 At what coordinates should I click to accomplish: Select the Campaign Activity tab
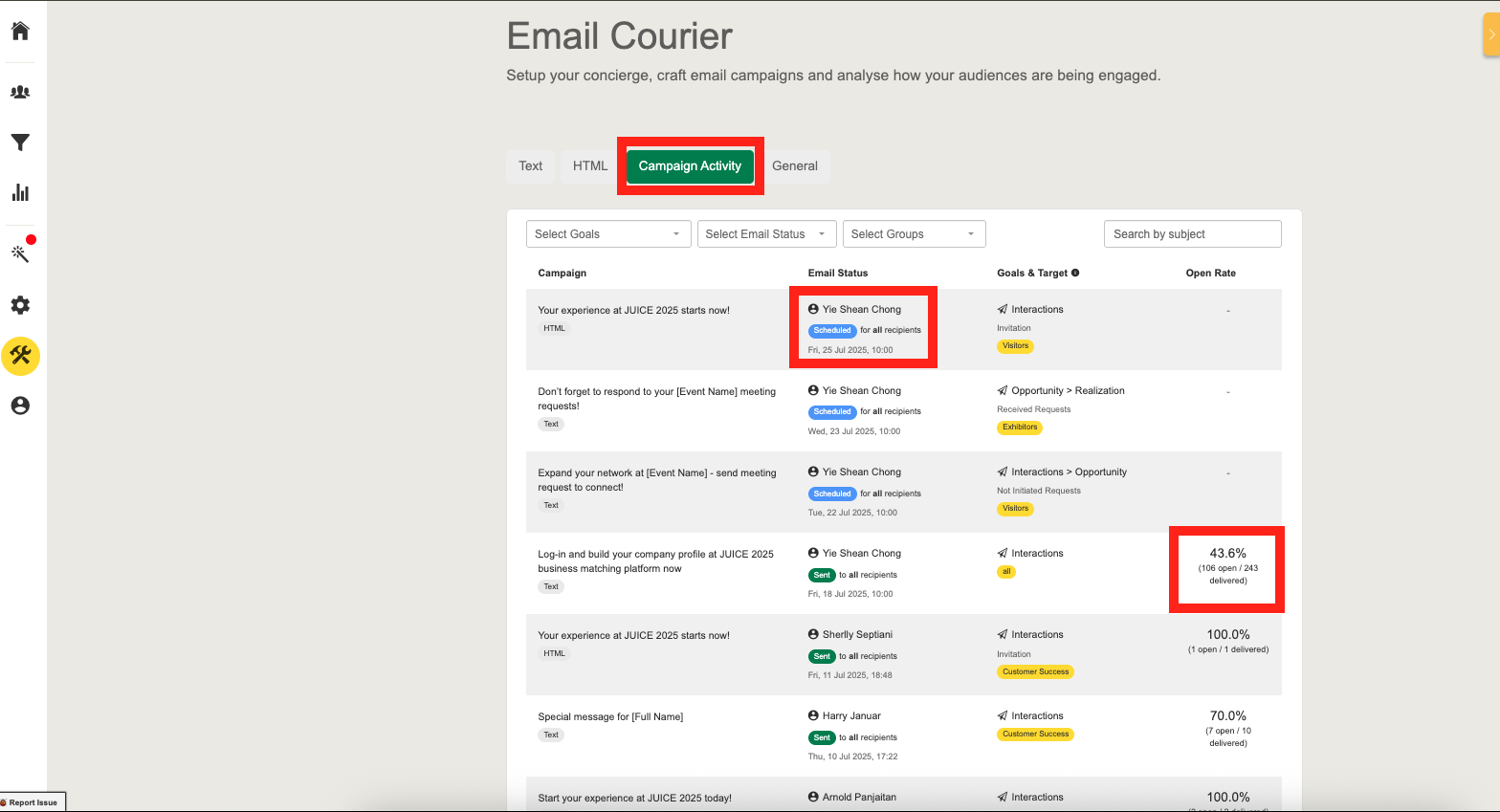[690, 165]
